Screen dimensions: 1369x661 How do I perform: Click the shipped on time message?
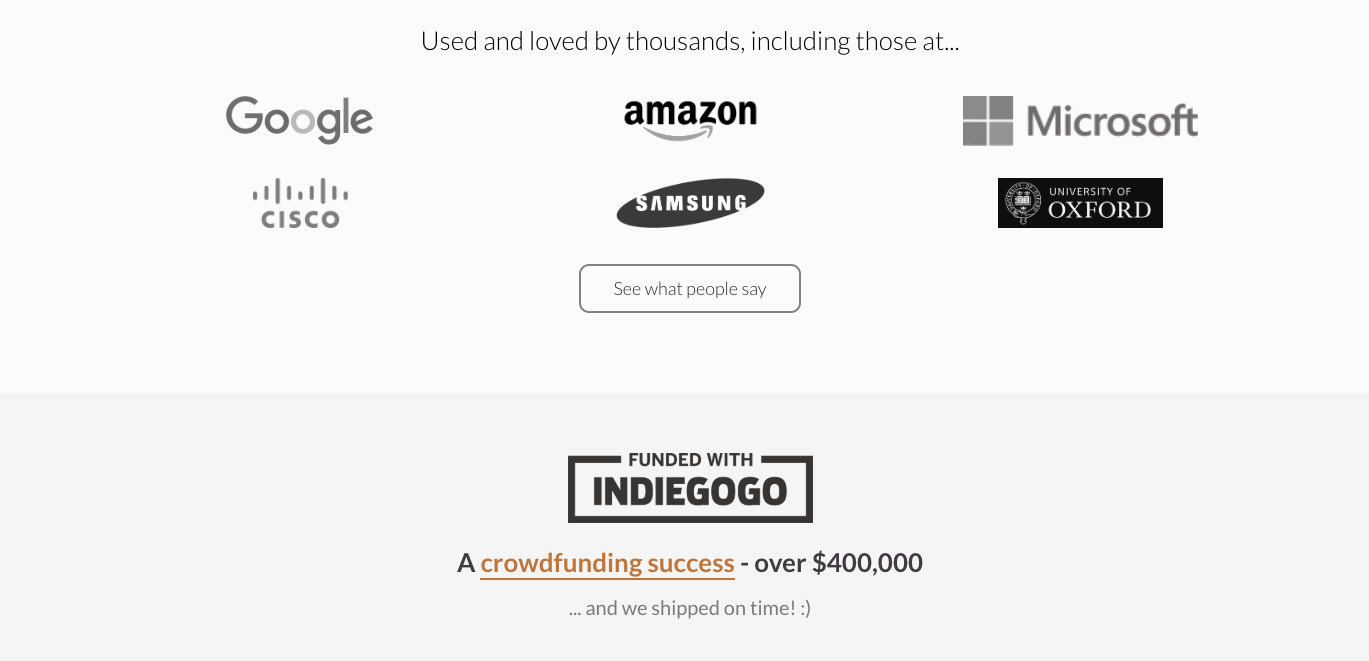[690, 607]
